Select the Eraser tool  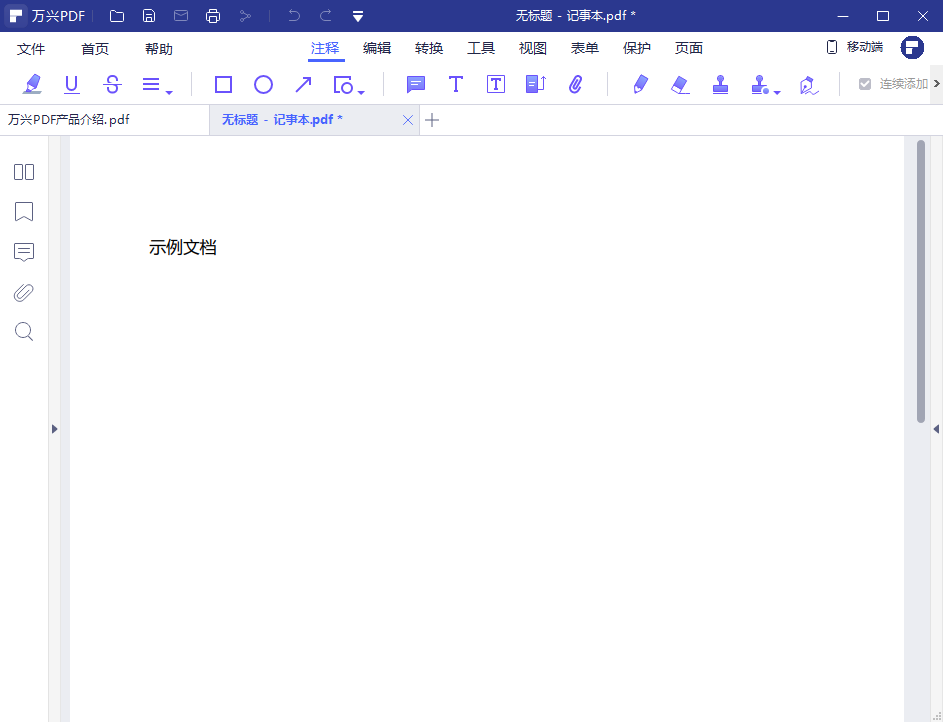[681, 84]
